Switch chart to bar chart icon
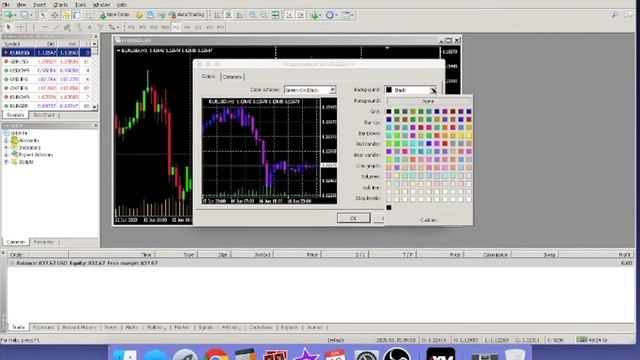Screen dimensions: 640x360 tap(217, 15)
